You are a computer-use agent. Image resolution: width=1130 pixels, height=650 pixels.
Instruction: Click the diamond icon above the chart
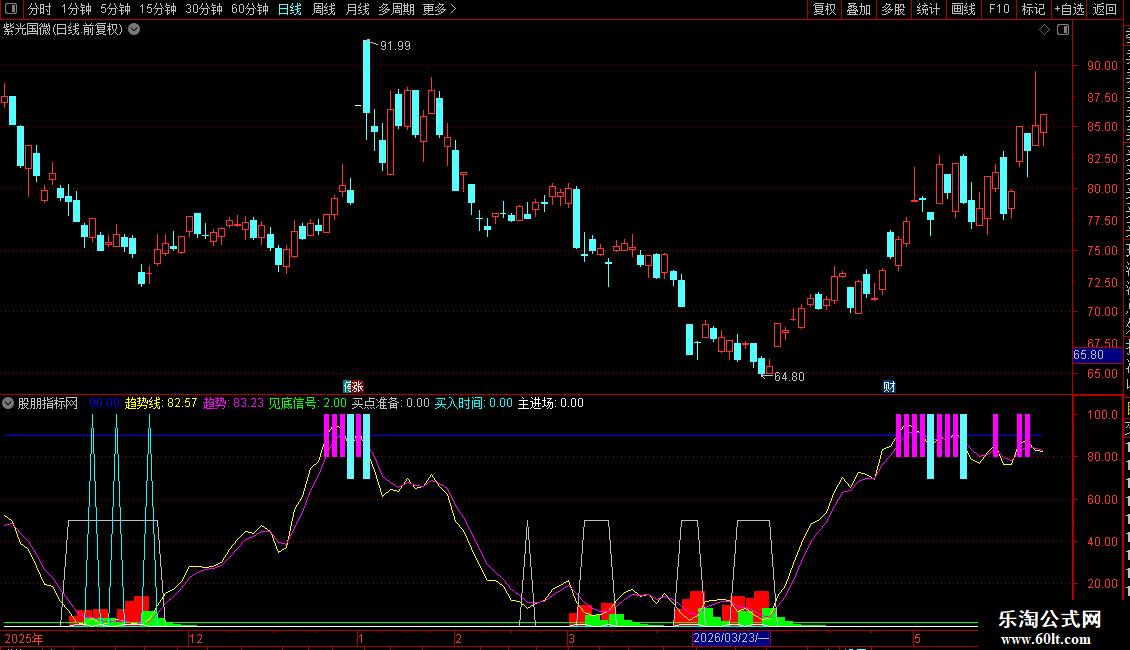point(1044,30)
